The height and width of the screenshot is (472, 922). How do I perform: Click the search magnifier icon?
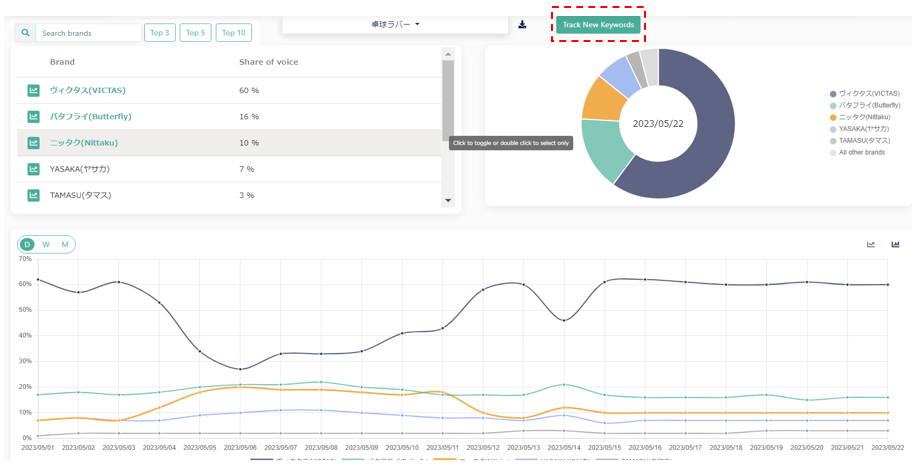coord(26,33)
